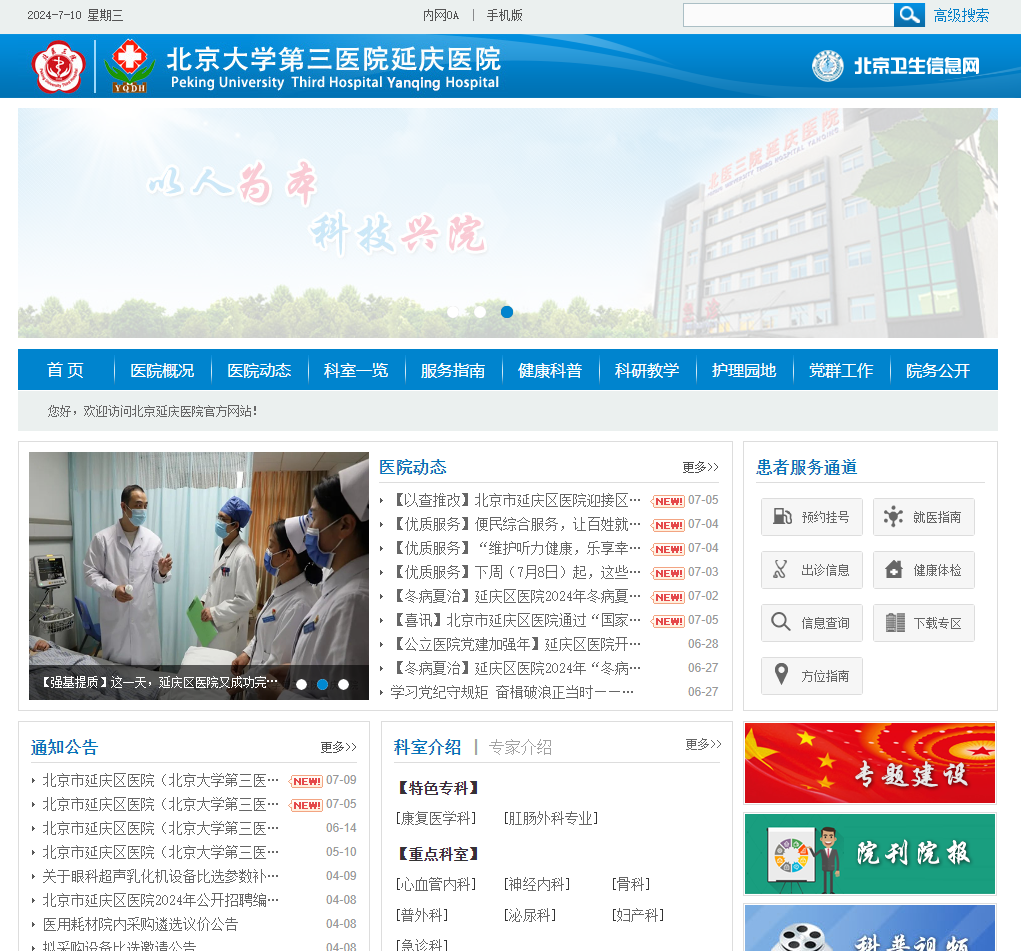This screenshot has width=1021, height=951.
Task: Click the 专题建设 red banner
Action: tap(870, 763)
